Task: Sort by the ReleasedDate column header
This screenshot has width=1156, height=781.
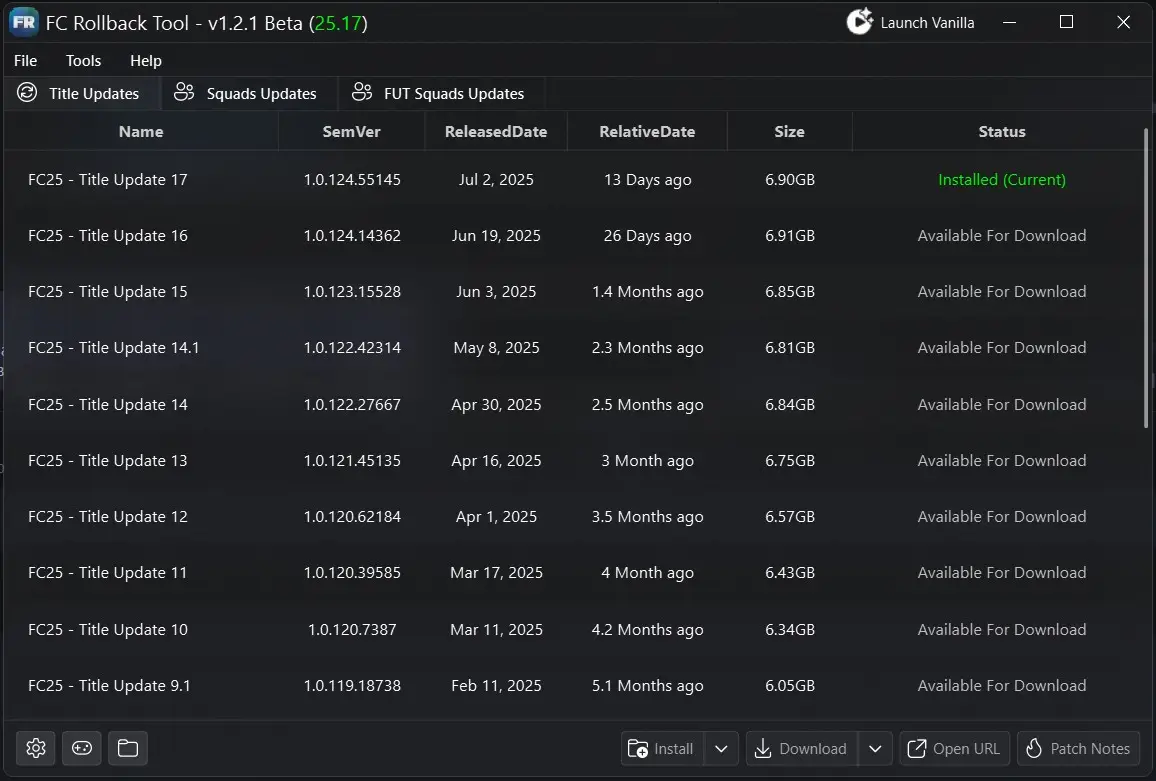Action: click(x=496, y=131)
